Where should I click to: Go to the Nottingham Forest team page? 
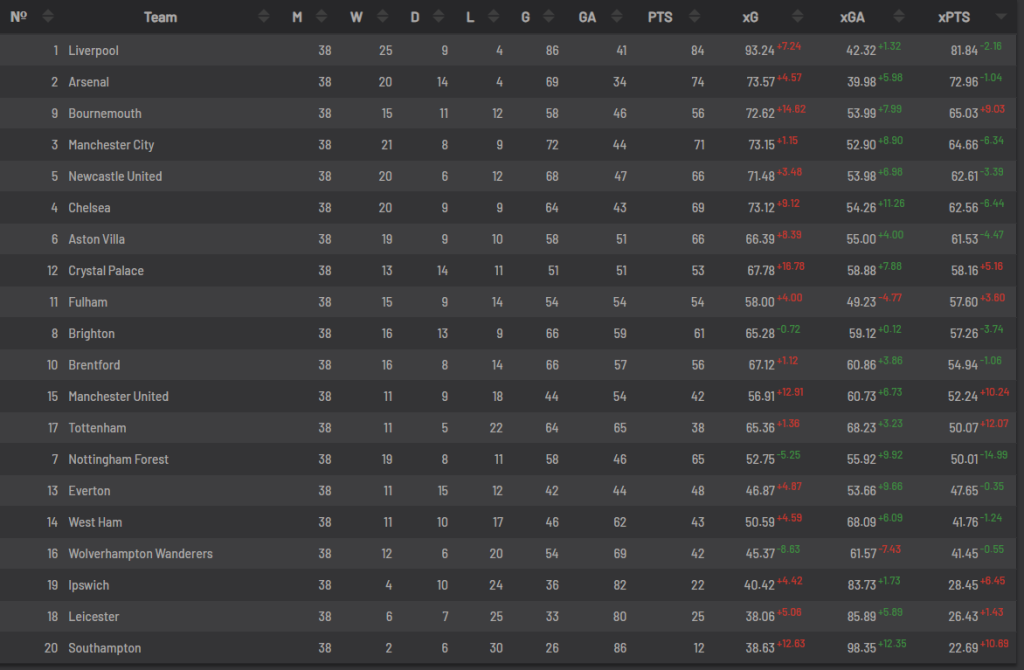118,459
